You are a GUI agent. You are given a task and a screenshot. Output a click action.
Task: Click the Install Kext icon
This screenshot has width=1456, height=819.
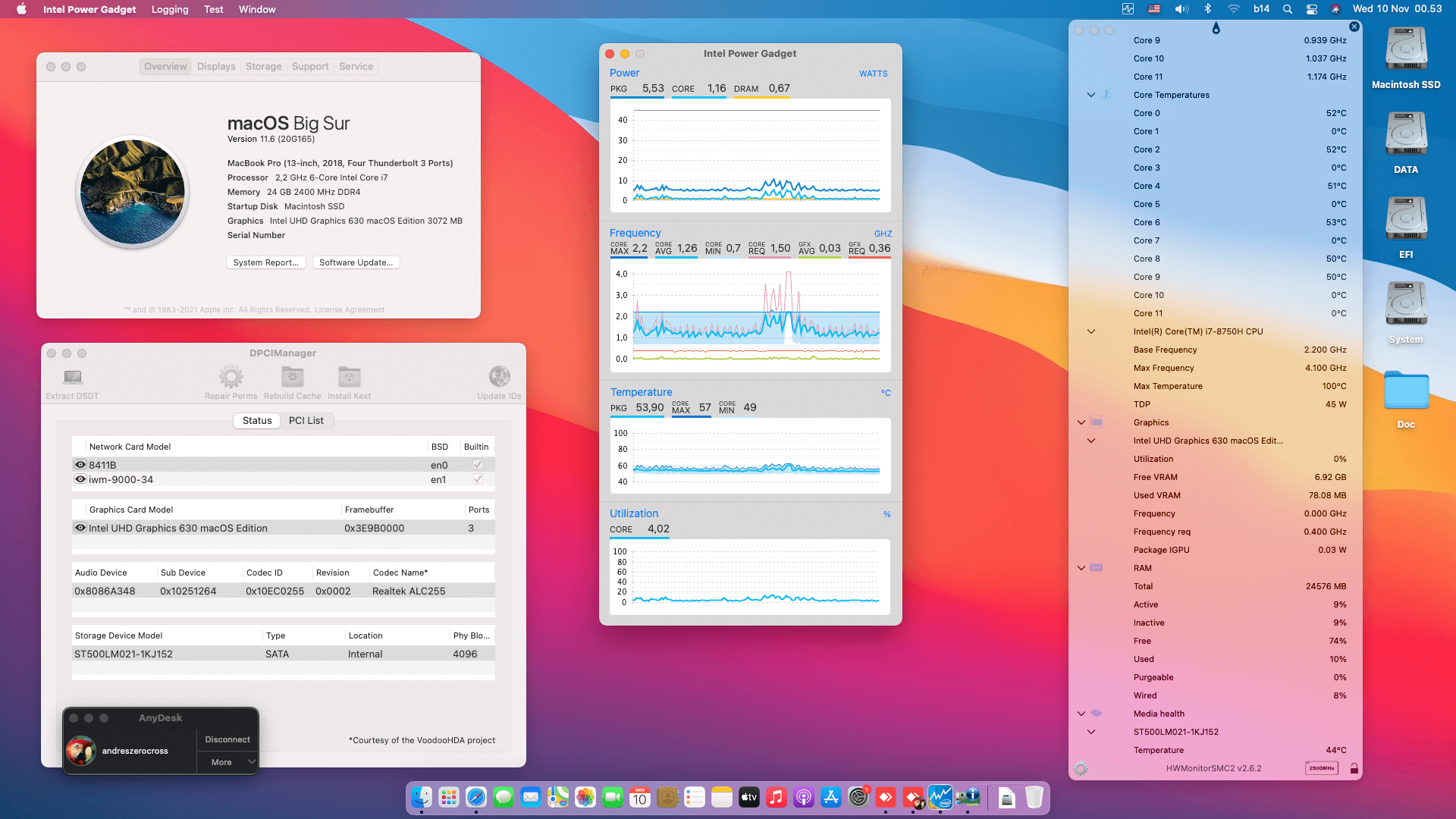(349, 376)
